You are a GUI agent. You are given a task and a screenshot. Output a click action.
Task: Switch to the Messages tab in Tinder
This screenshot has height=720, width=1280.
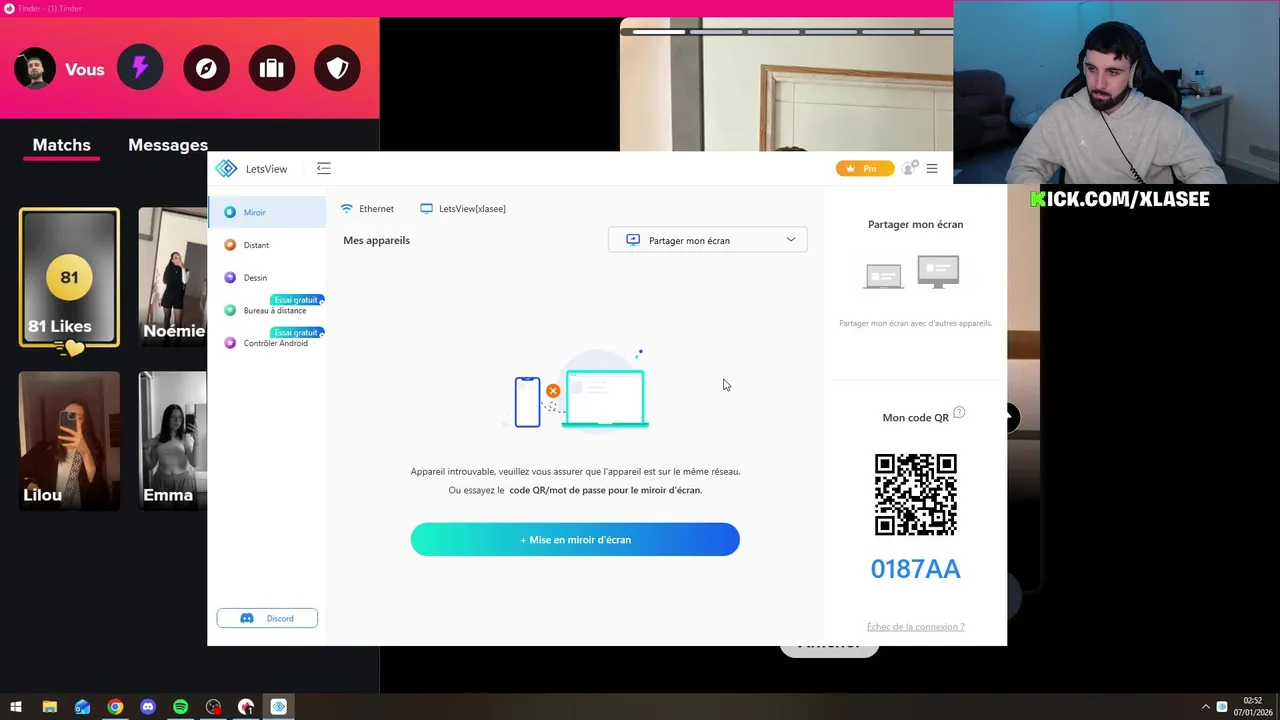[x=168, y=145]
